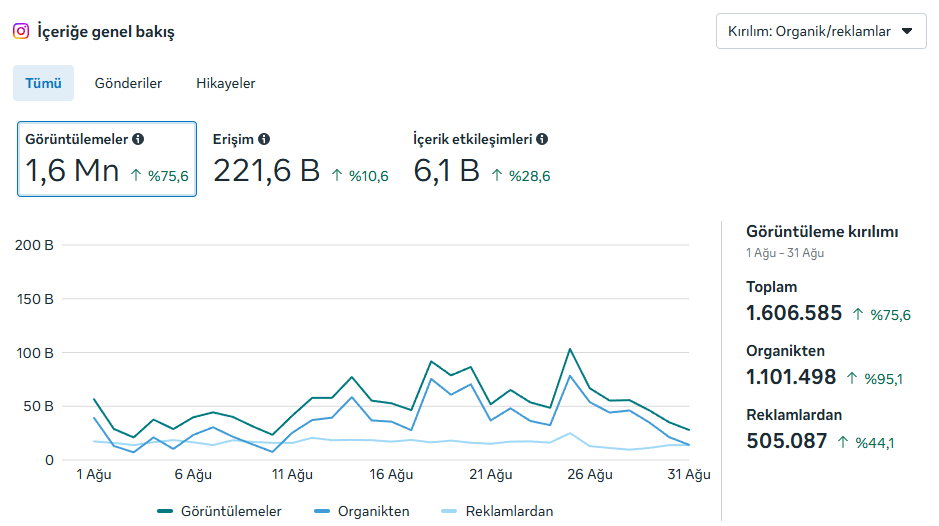Click the Görüntülemeler line peak near 26 Ağu

coord(570,349)
